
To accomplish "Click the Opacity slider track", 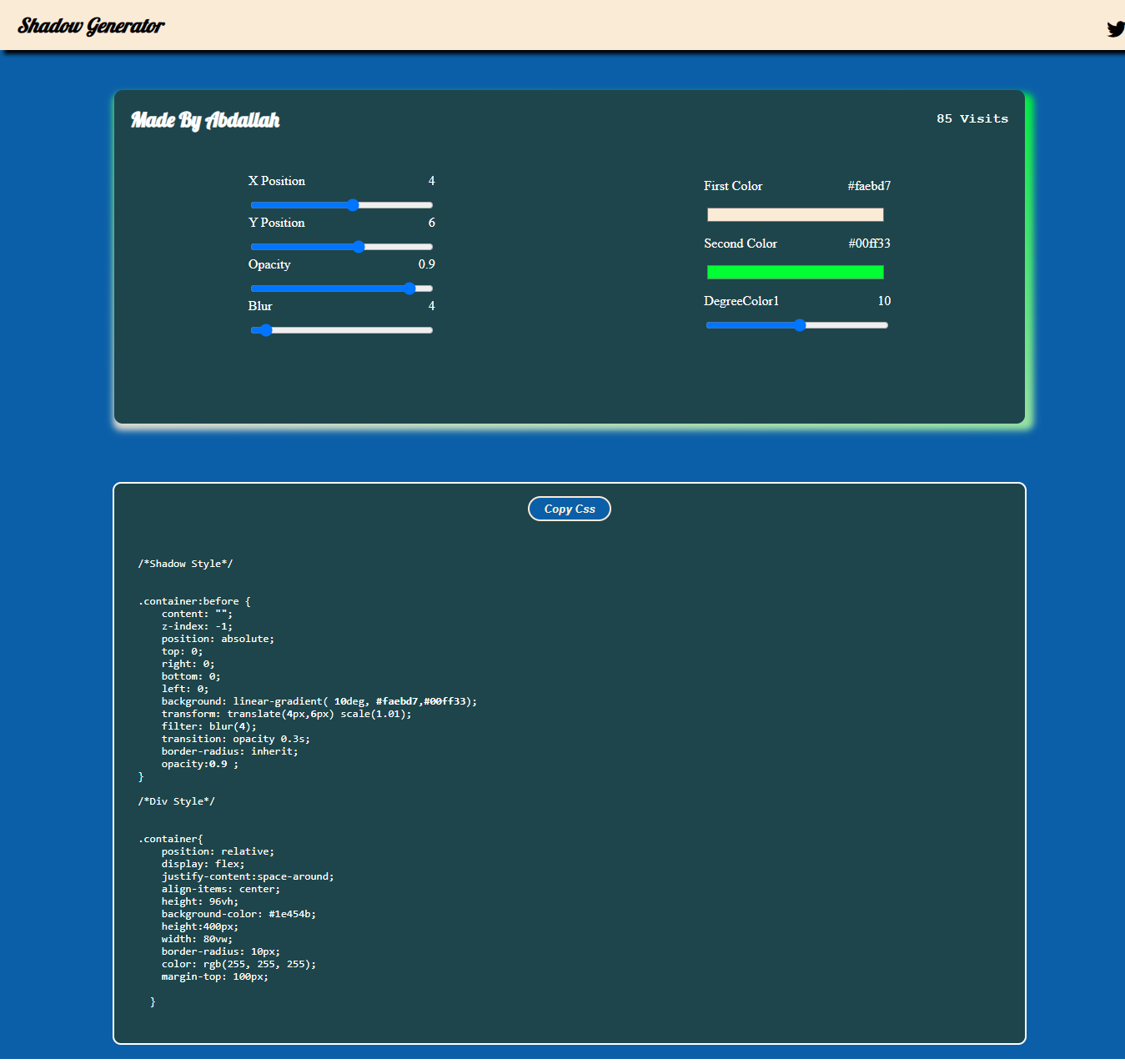I will point(342,289).
